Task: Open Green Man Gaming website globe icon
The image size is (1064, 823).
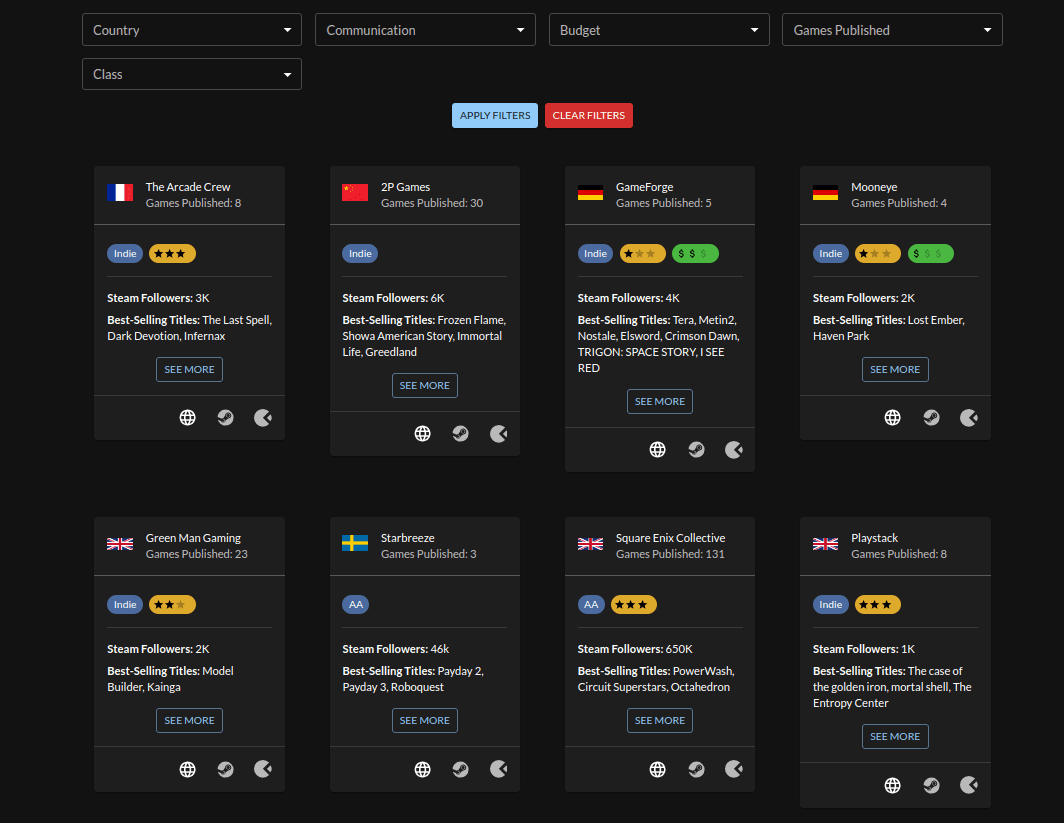Action: pyautogui.click(x=187, y=769)
